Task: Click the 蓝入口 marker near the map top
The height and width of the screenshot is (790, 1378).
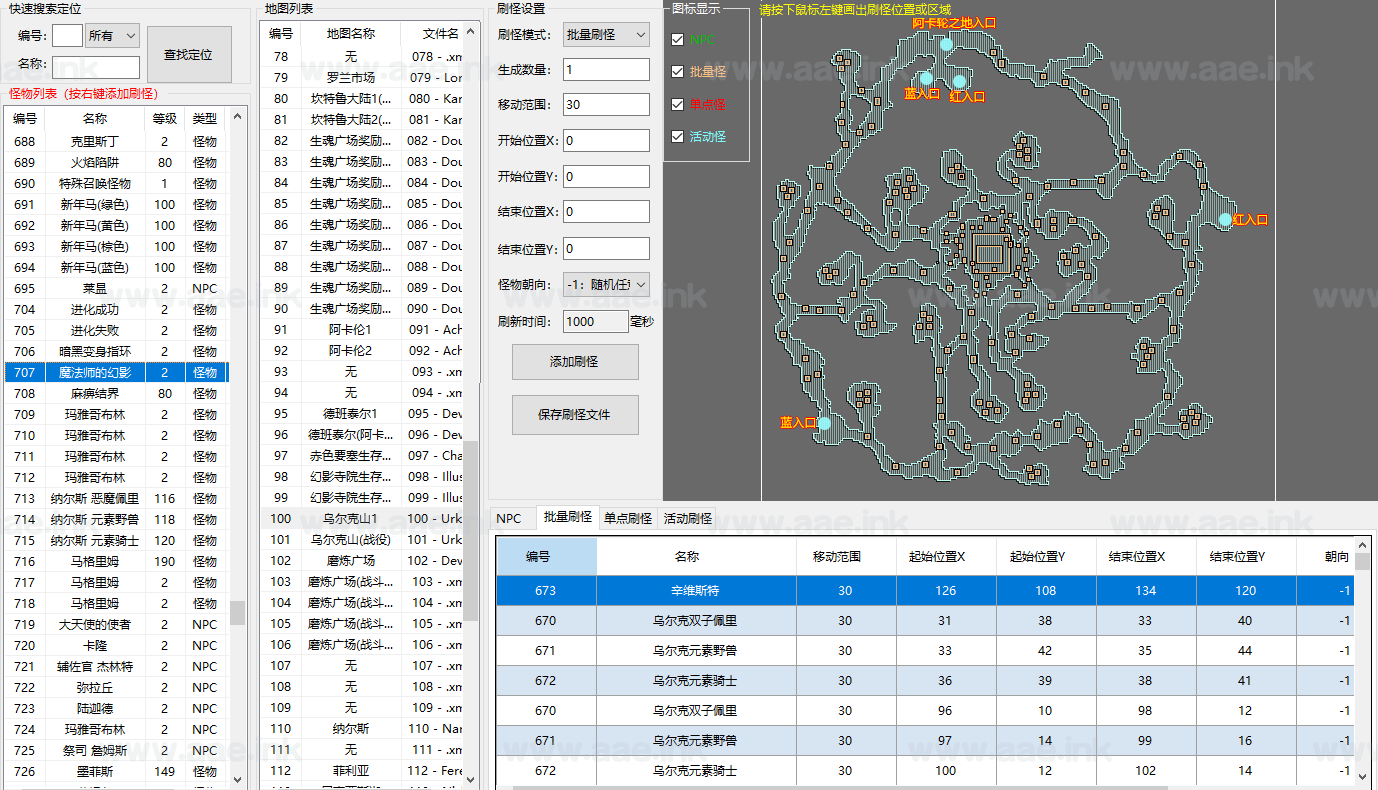Action: tap(925, 77)
